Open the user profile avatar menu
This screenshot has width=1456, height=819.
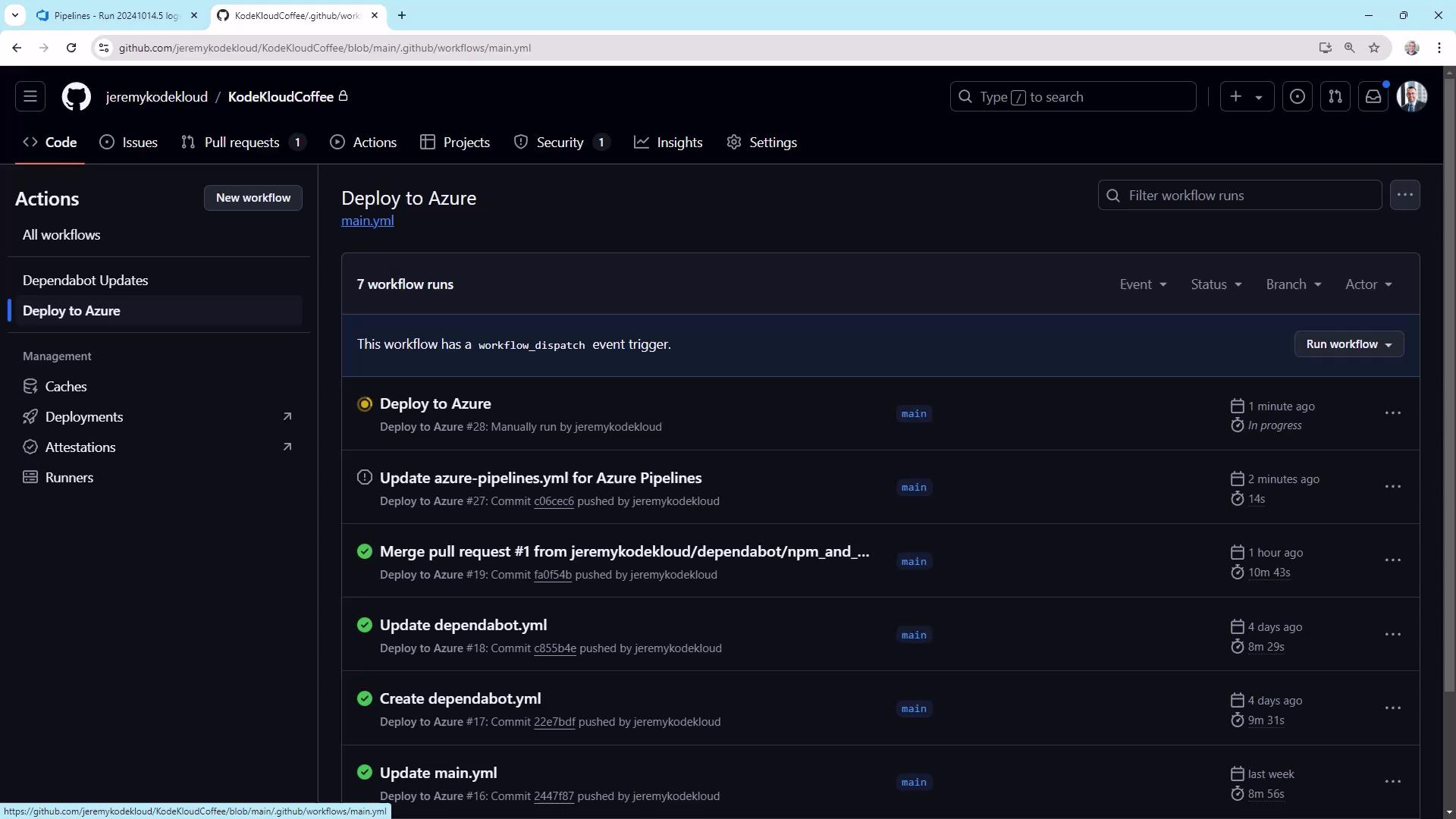point(1412,96)
